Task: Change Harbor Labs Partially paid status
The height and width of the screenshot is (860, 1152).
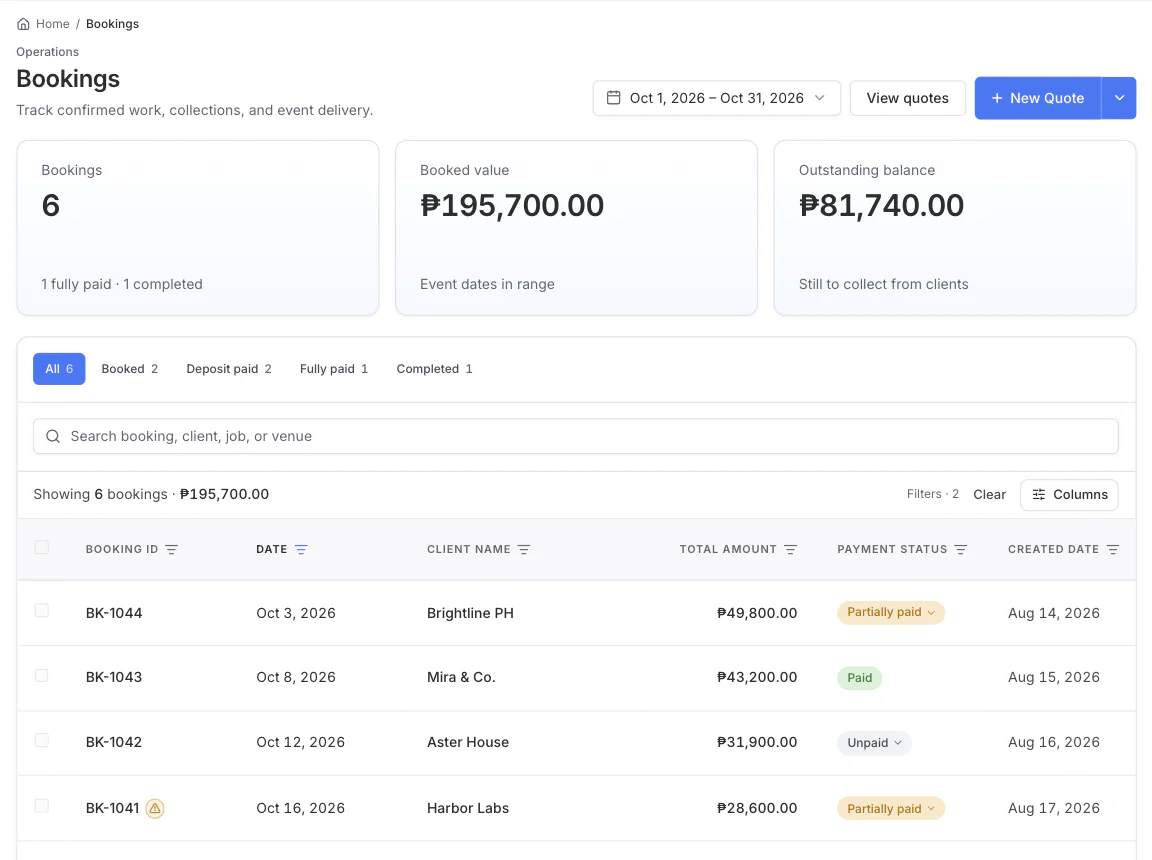Action: [890, 809]
